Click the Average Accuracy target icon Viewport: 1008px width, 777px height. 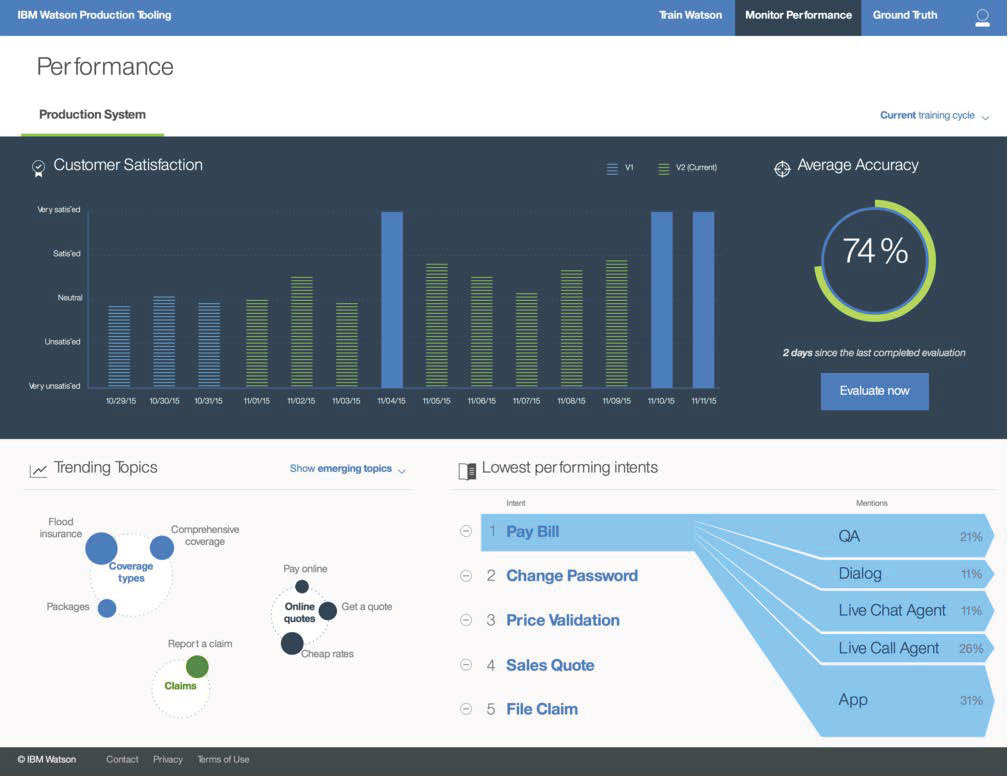pos(782,168)
